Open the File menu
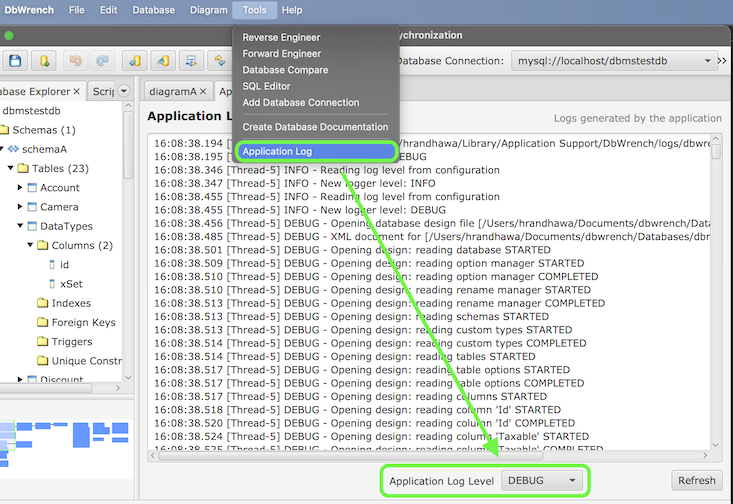This screenshot has width=733, height=504. pyautogui.click(x=76, y=10)
